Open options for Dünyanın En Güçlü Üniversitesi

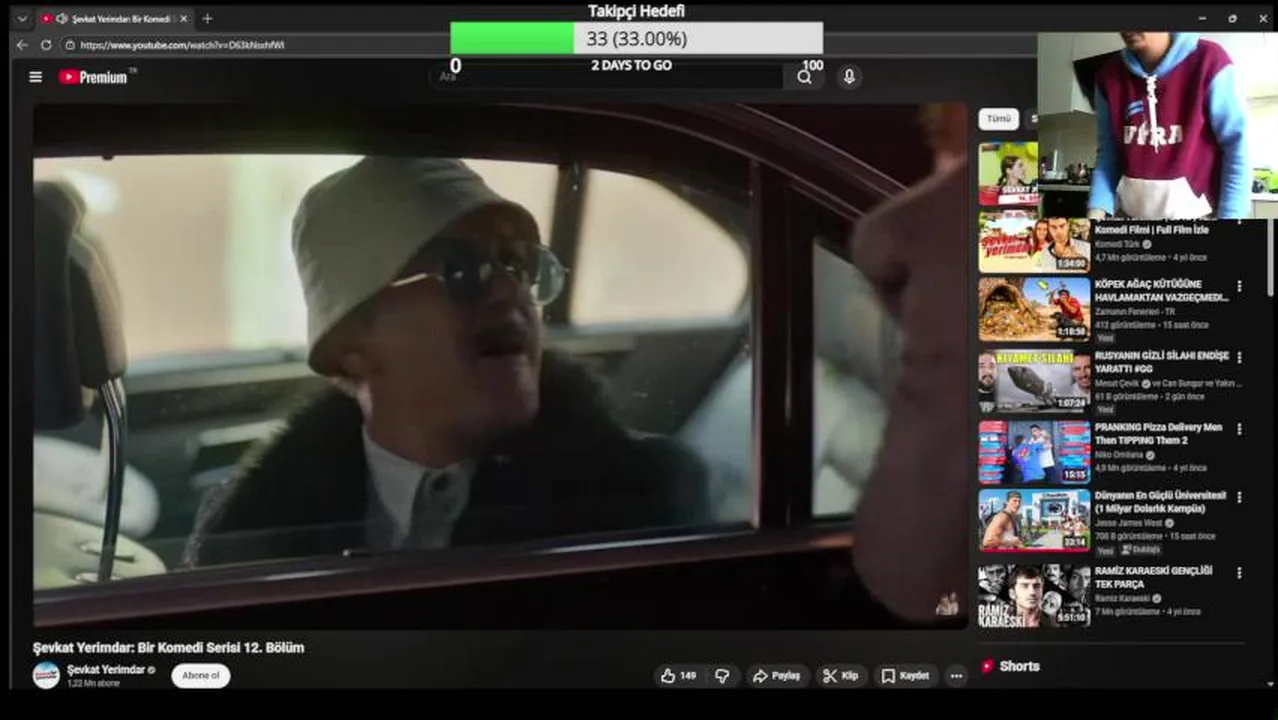pyautogui.click(x=1239, y=497)
